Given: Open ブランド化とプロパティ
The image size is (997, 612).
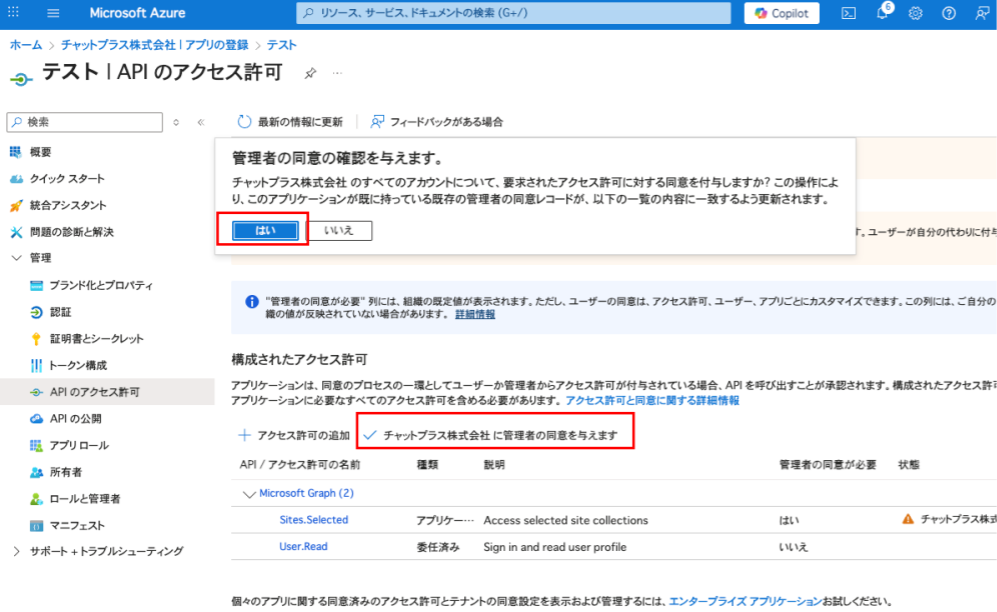Looking at the screenshot, I should point(100,285).
